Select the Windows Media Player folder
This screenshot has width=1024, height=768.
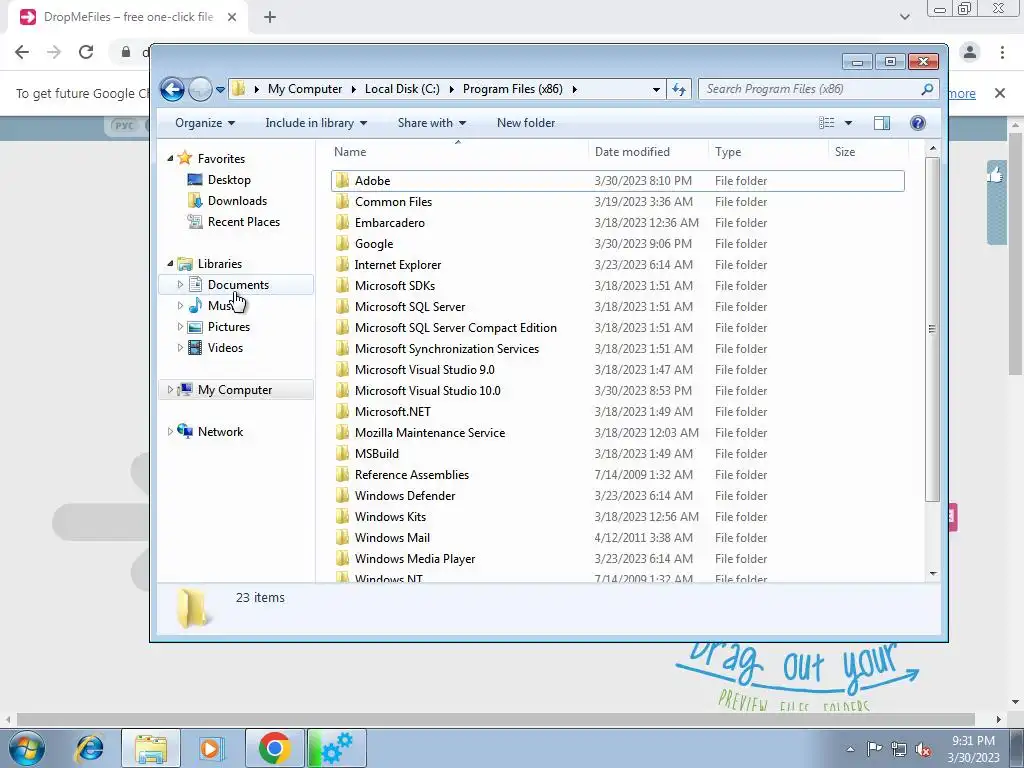[x=415, y=558]
